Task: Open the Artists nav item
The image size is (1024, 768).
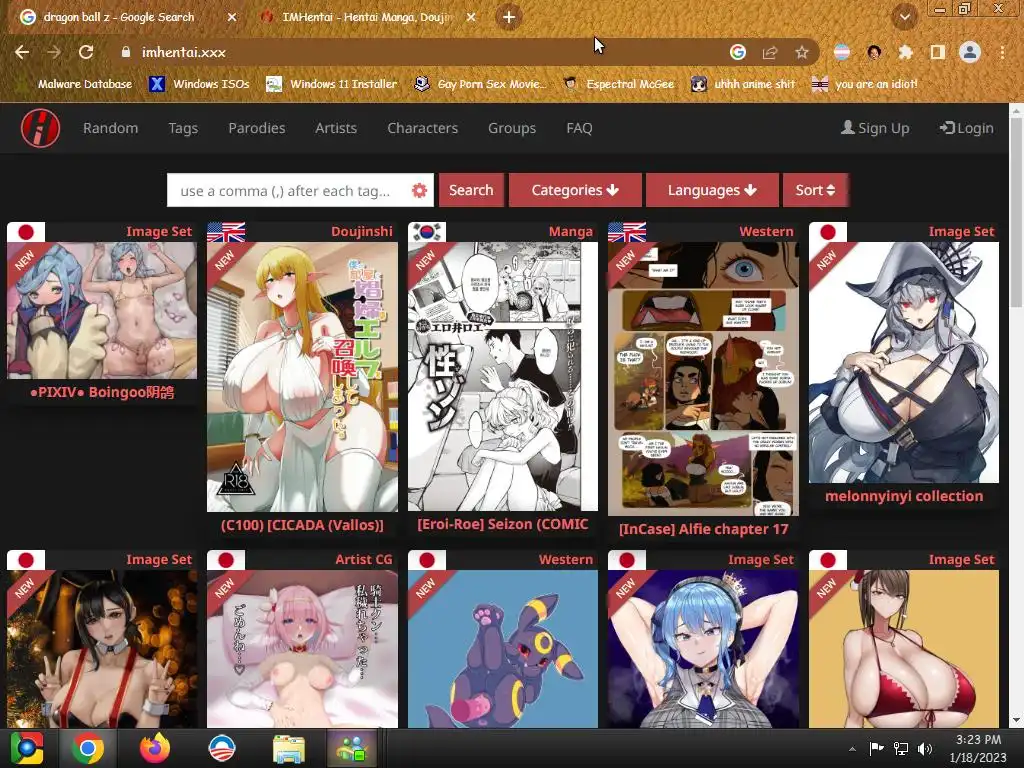Action: (x=336, y=128)
